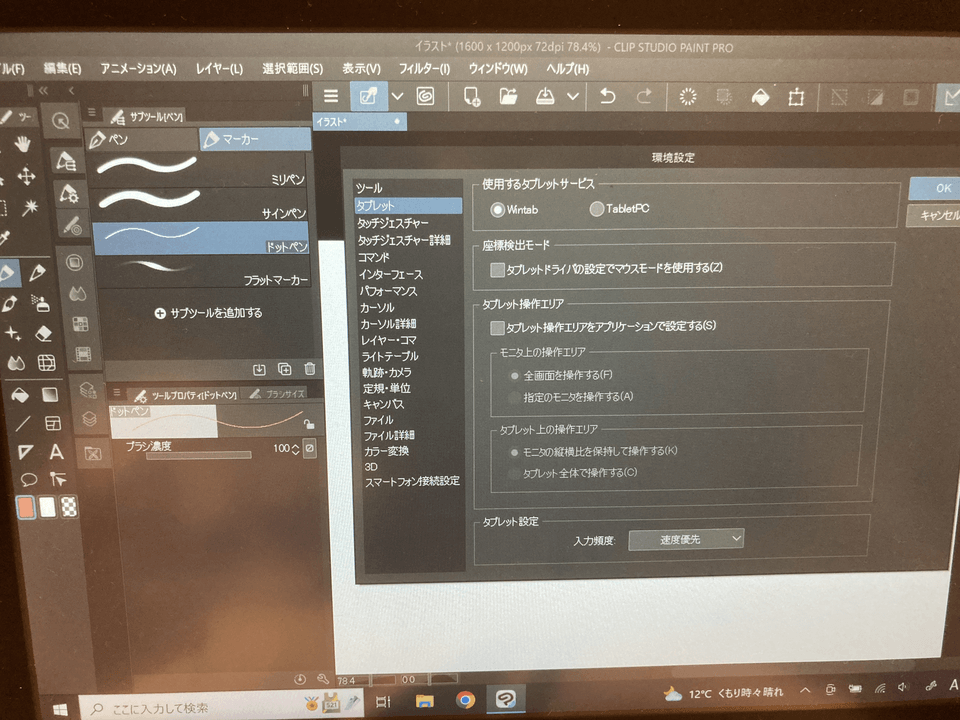Open the hamburger menu in command bar
This screenshot has height=720, width=960.
tap(331, 96)
